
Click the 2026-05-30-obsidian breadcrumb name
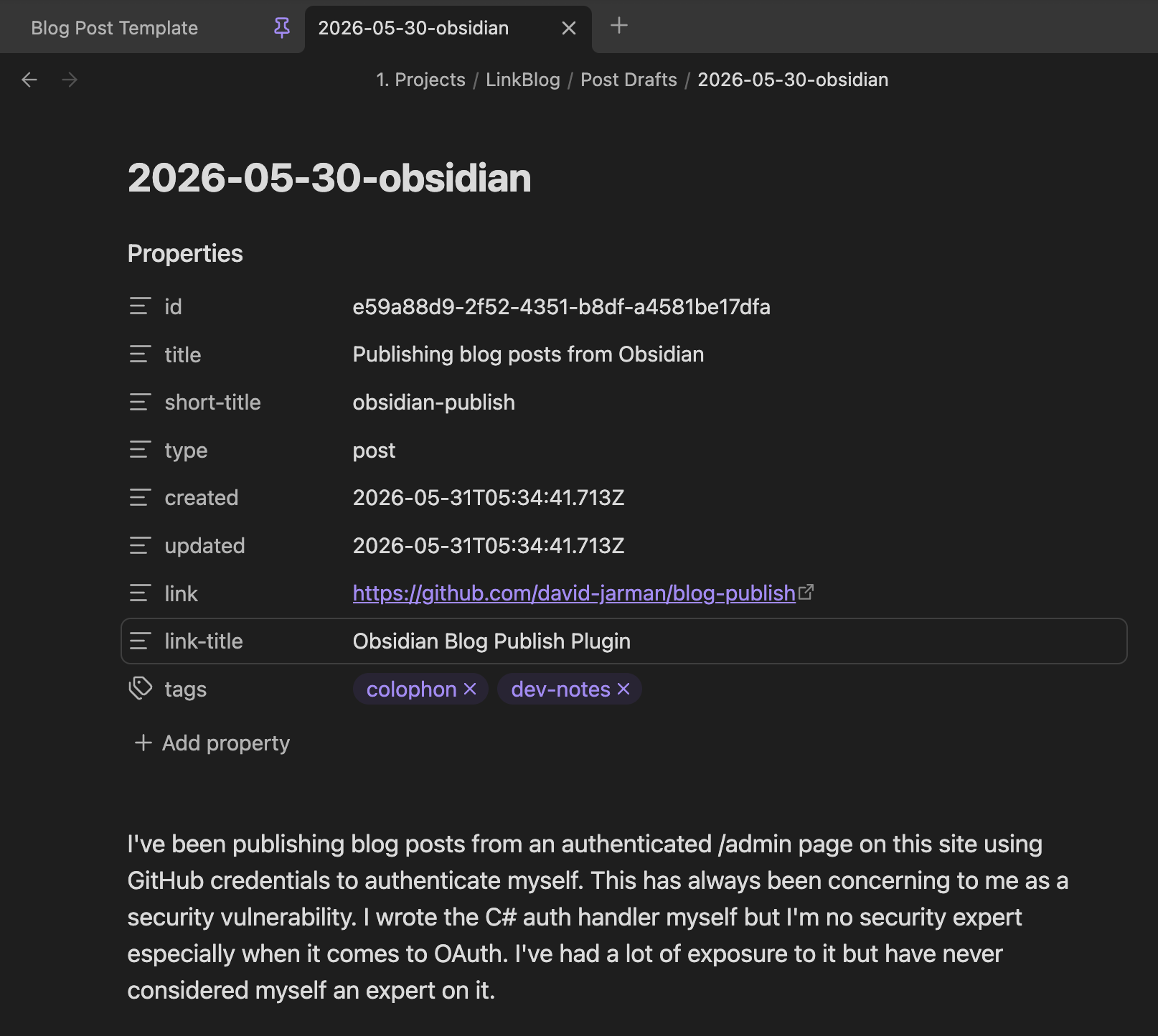click(x=793, y=80)
